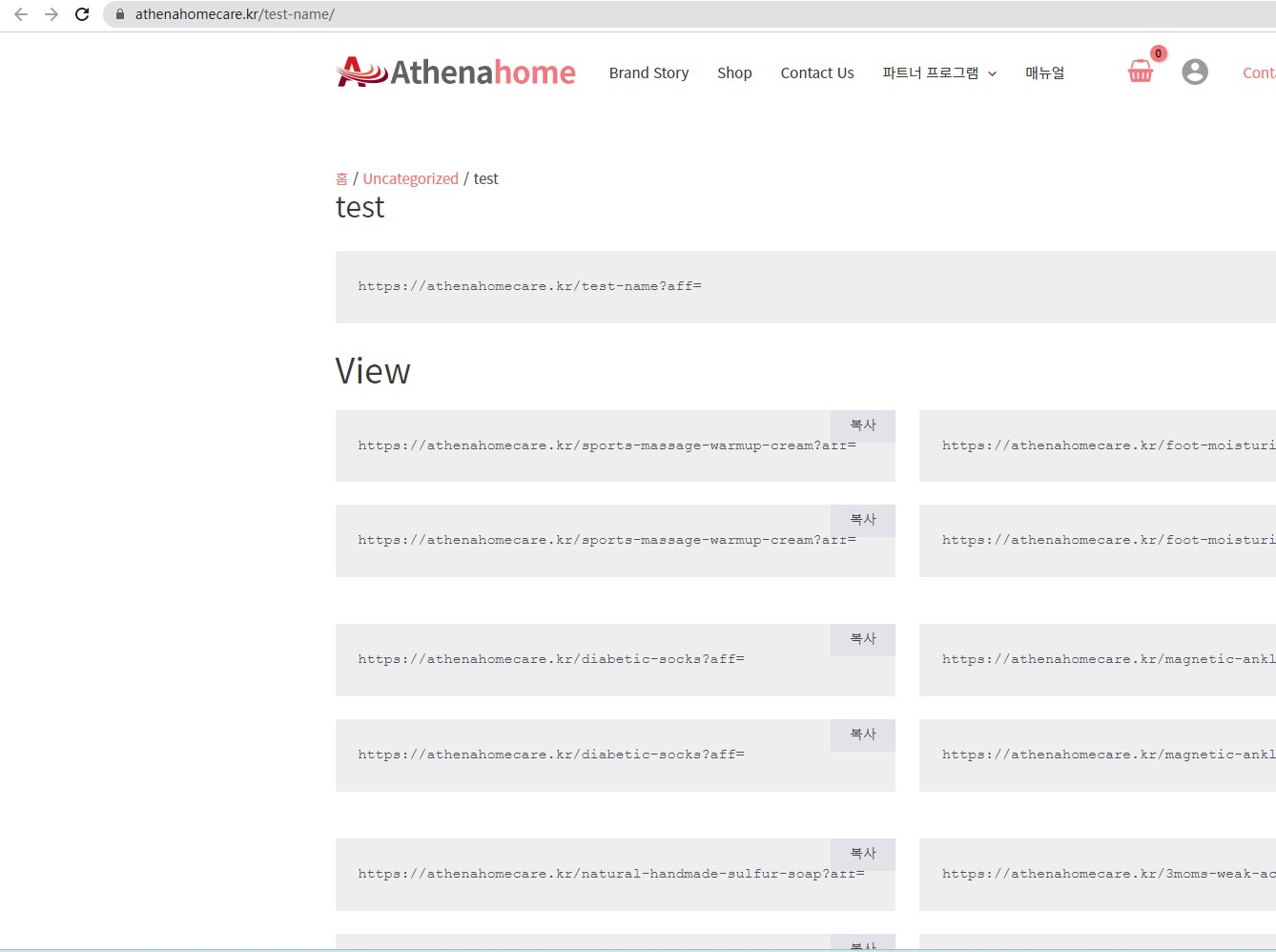Screen dimensions: 1276x952
Task: Select first diabetic-socks?aff= URL text
Action: coord(551,659)
